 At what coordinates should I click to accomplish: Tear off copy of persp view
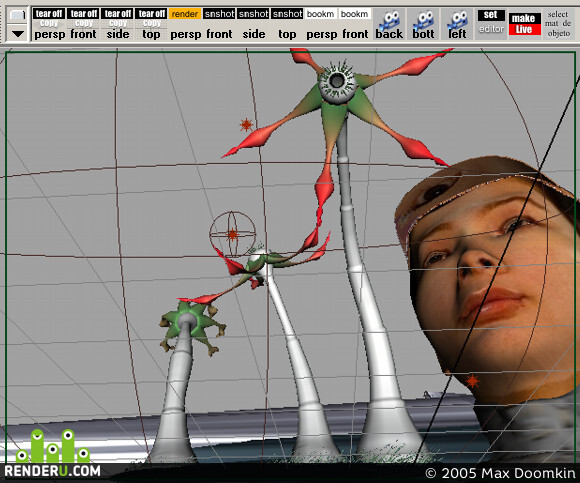point(49,24)
